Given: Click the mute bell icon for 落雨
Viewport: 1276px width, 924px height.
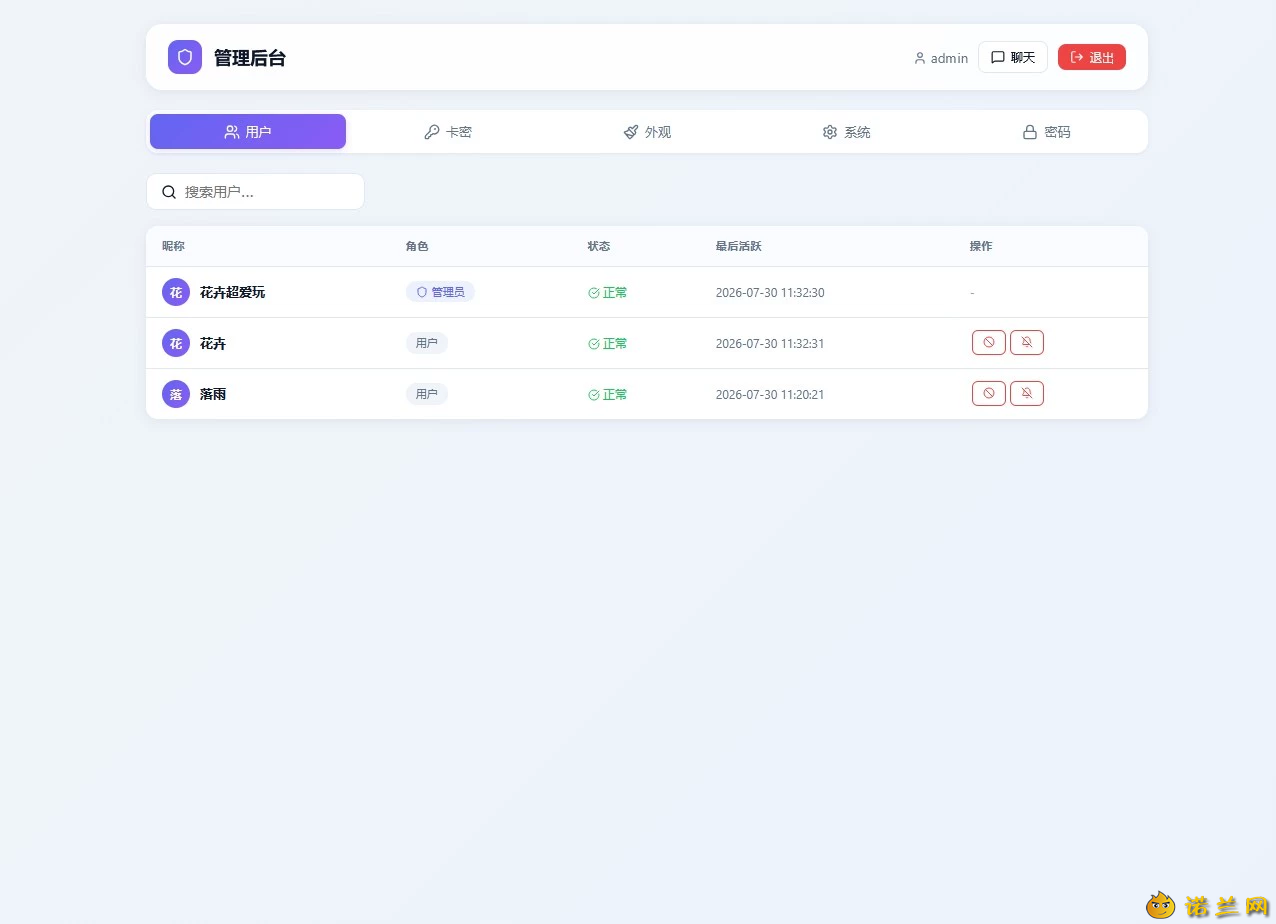Looking at the screenshot, I should (x=1027, y=394).
